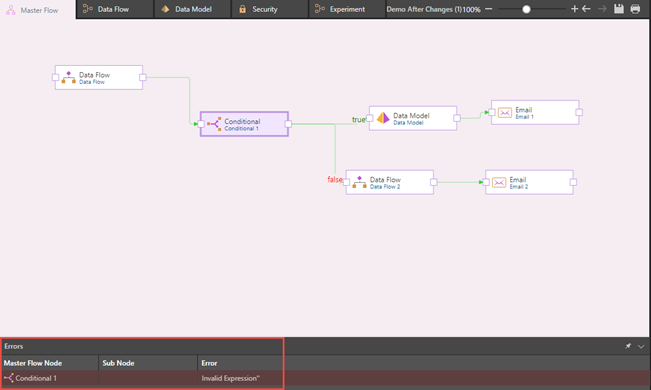Click the Email 1 envelope icon
651x390 pixels.
[x=504, y=113]
